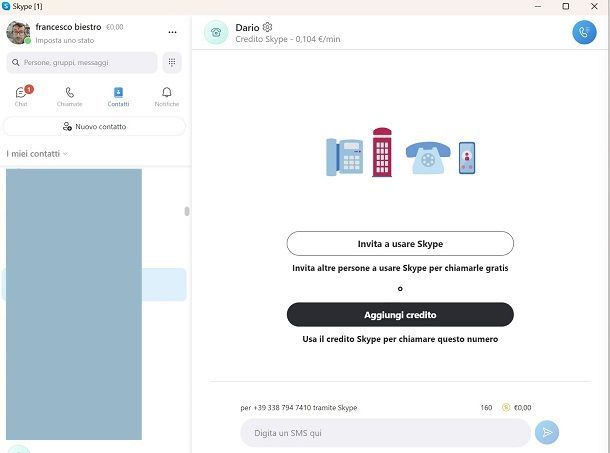Click the contacts list scrollbar thumb
This screenshot has height=453, width=610.
point(187,211)
